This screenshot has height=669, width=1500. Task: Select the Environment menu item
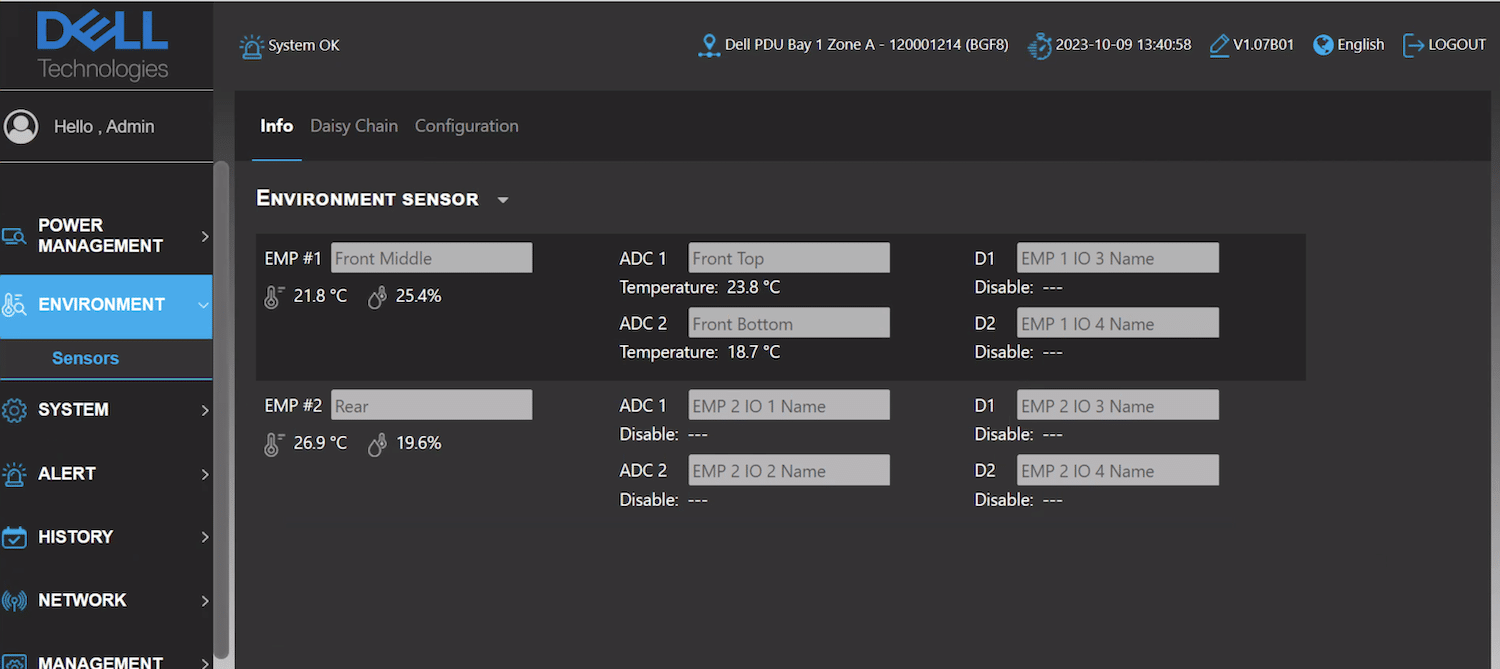(x=106, y=305)
